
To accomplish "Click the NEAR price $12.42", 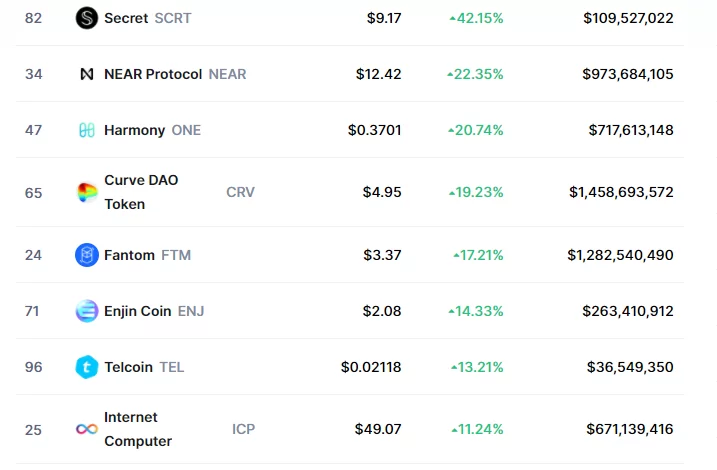I will pyautogui.click(x=379, y=74).
